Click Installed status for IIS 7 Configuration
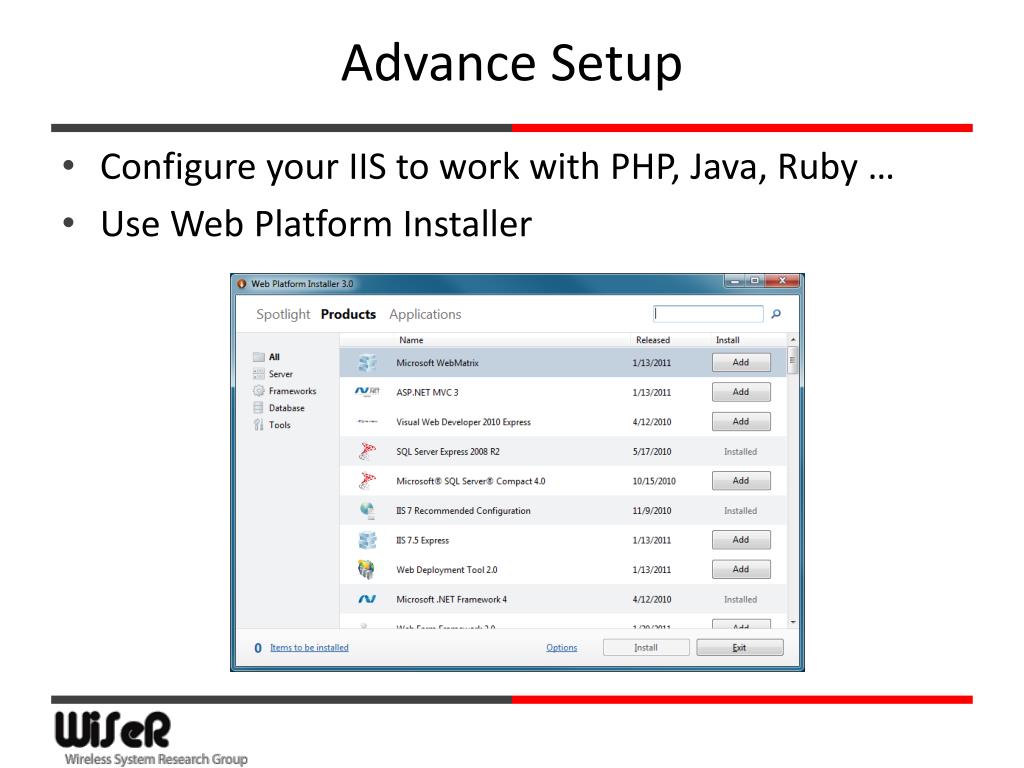Viewport: 1024px width, 768px height. click(x=741, y=511)
